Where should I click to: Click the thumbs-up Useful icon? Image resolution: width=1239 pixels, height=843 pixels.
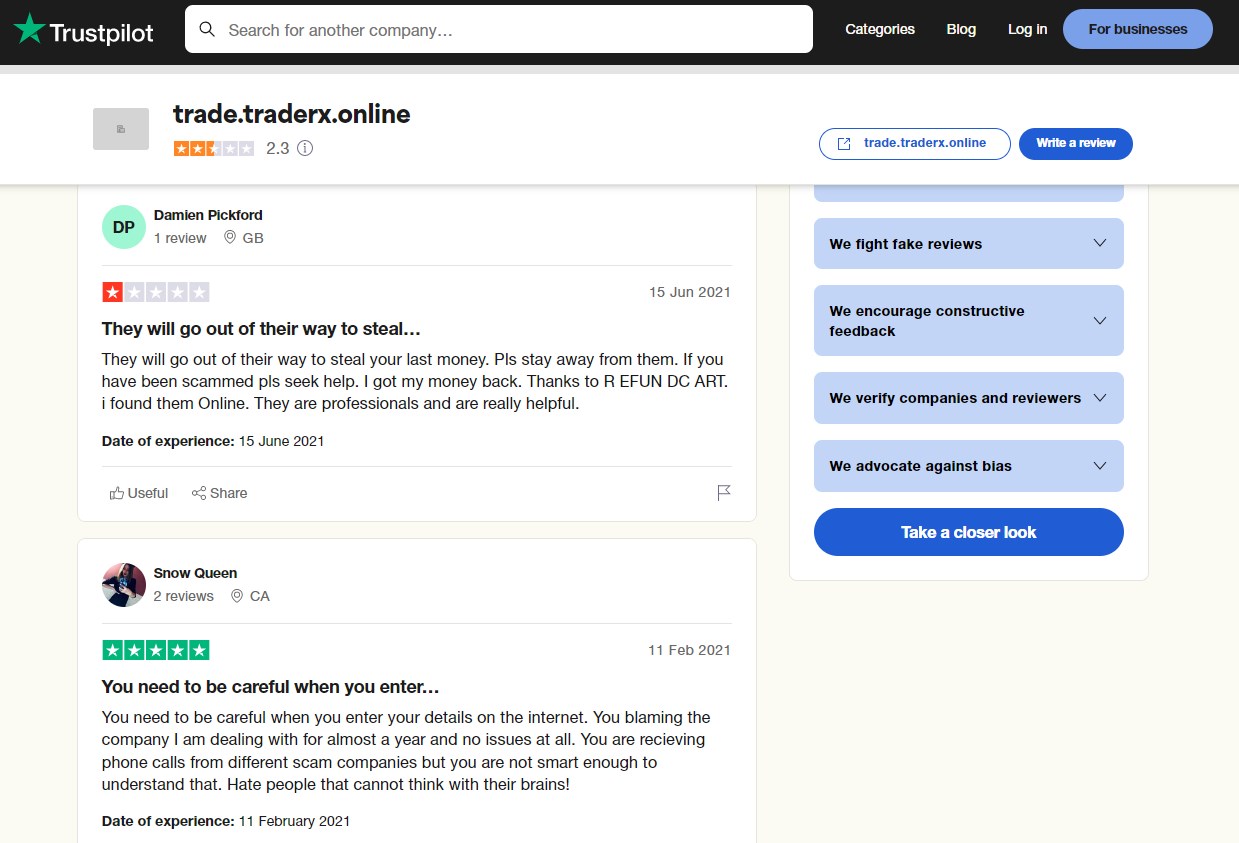pyautogui.click(x=116, y=492)
